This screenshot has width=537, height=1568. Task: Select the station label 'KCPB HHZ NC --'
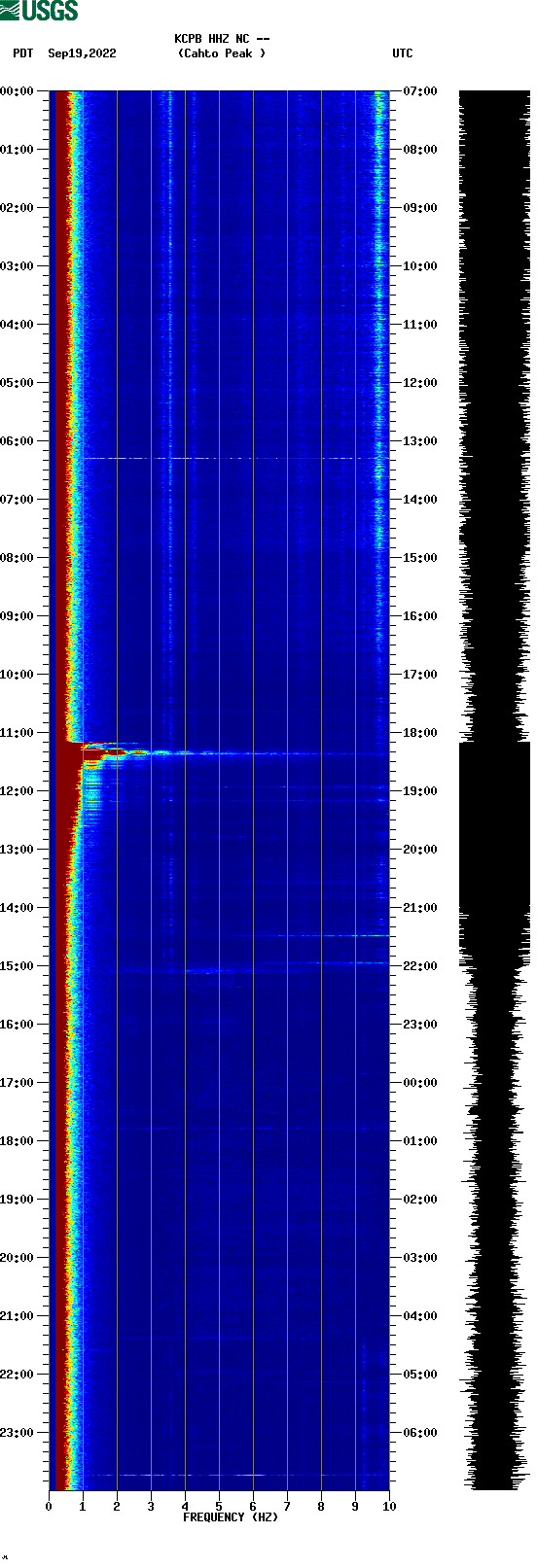click(x=222, y=39)
